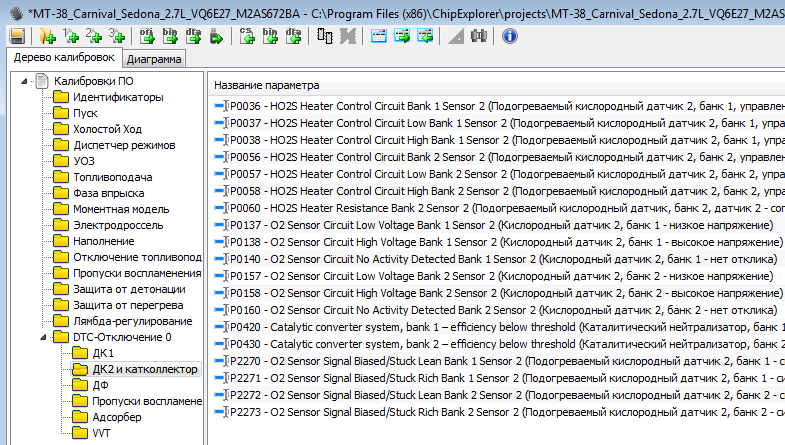Switch to the Диаграмма tab
This screenshot has width=785, height=445.
pyautogui.click(x=154, y=59)
